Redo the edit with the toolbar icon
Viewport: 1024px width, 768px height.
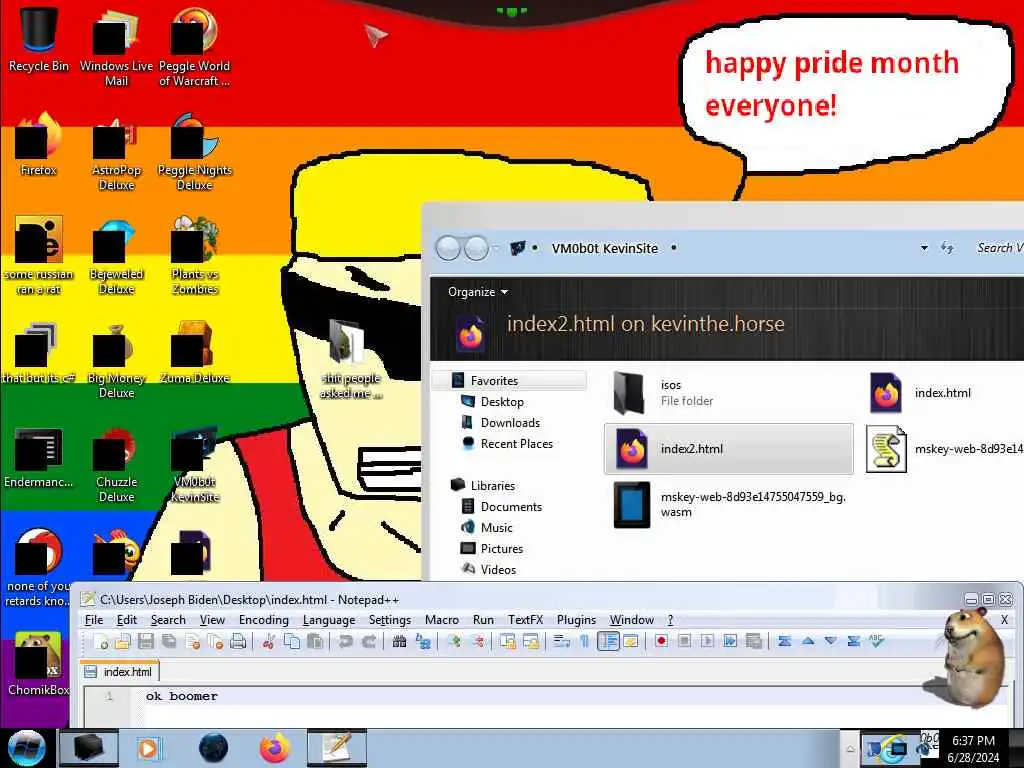pyautogui.click(x=368, y=642)
